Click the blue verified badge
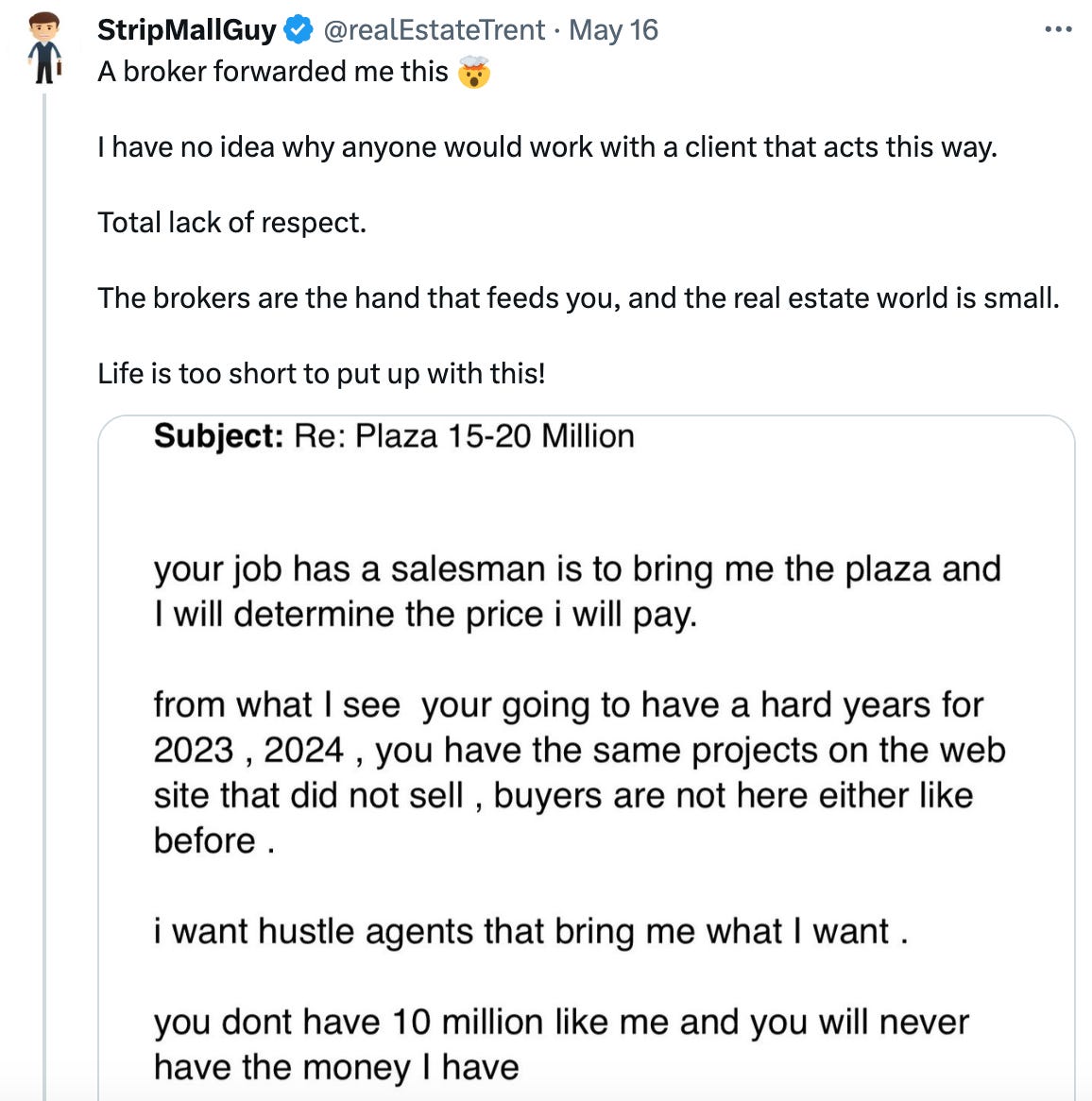Screen dimensions: 1092x1101 click(x=299, y=30)
